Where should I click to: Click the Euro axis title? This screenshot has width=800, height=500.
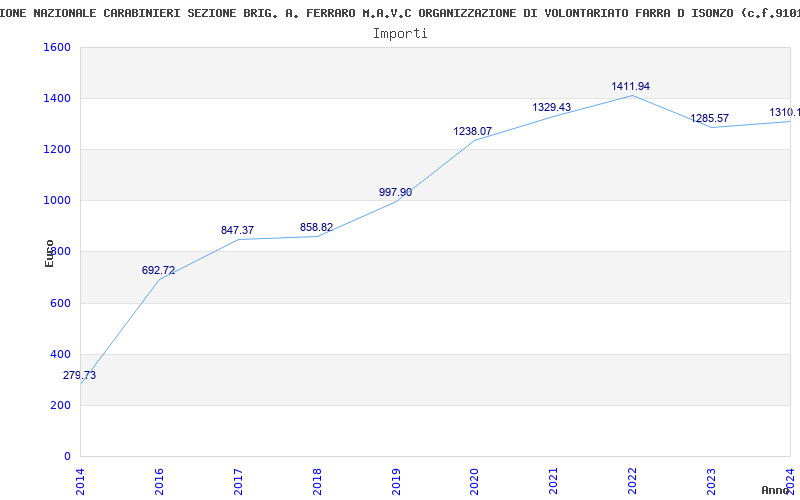pos(49,254)
